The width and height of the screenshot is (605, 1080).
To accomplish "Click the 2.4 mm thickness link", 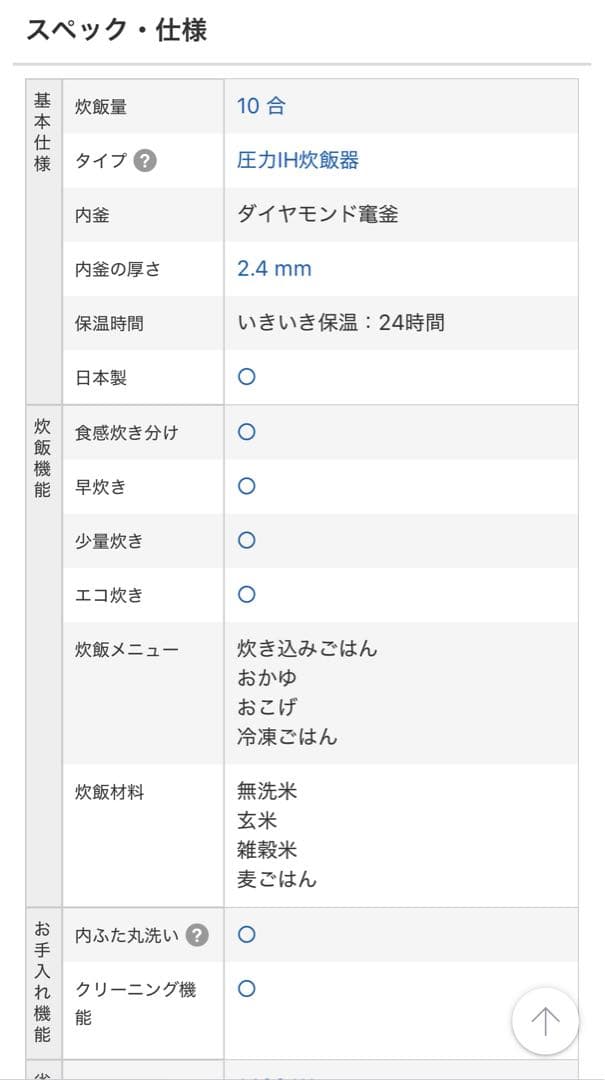I will pos(272,268).
